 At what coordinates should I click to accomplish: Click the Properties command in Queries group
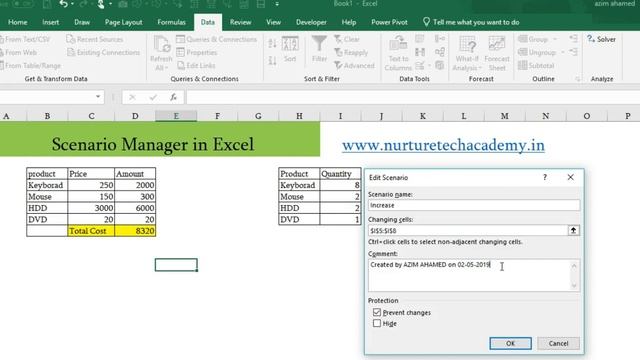pos(197,52)
